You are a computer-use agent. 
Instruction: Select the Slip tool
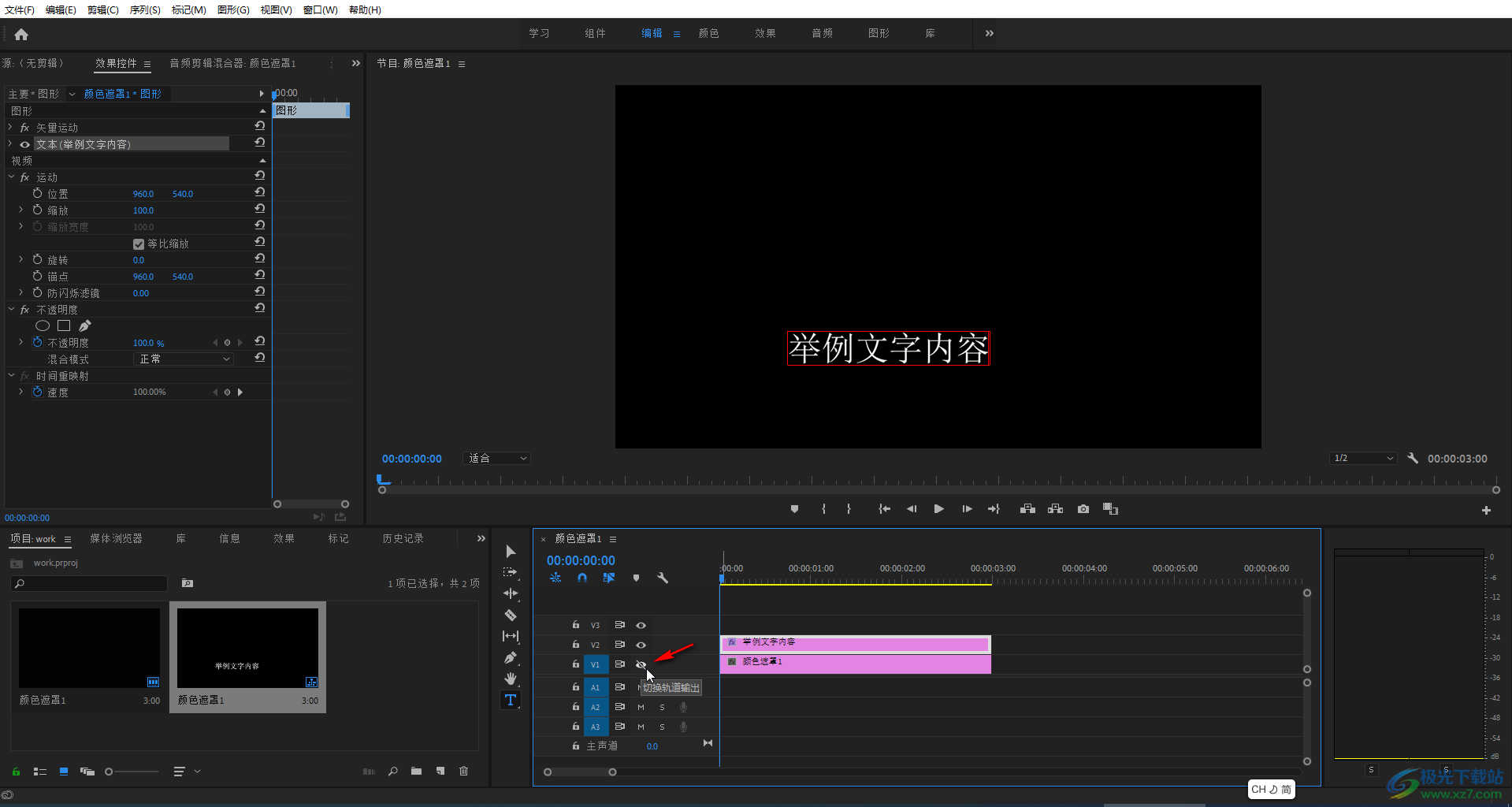point(511,636)
